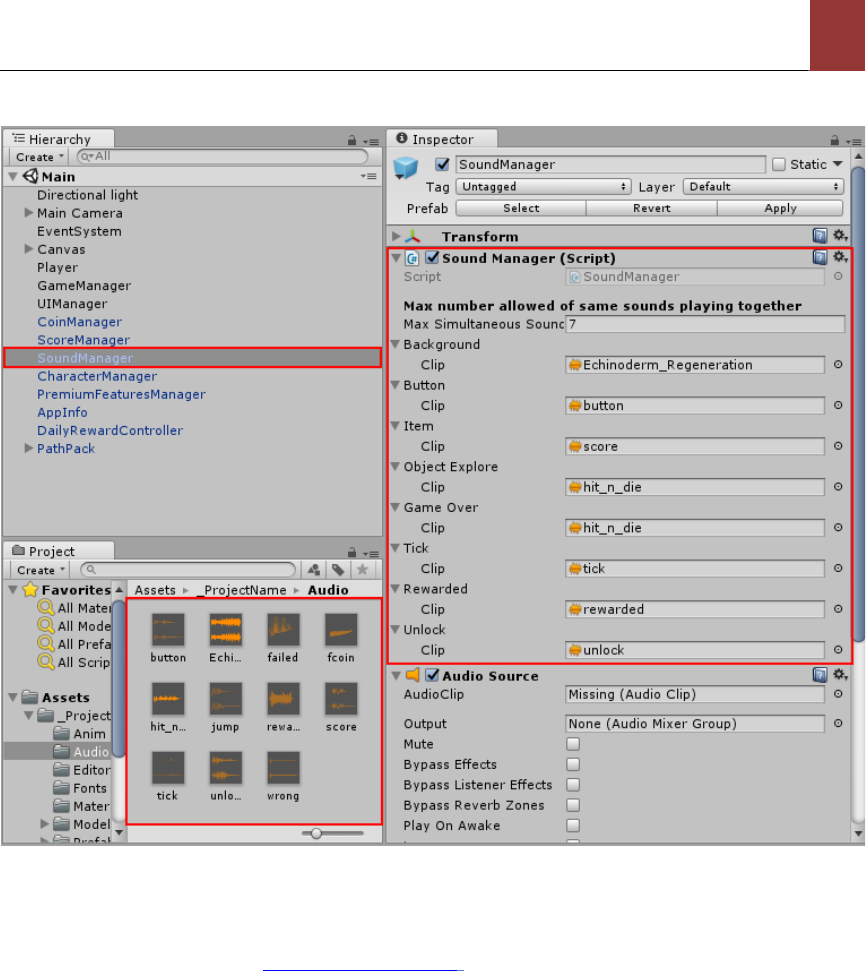Enable the Mute checkbox
Viewport: 866px width, 972px height.
pyautogui.click(x=573, y=743)
